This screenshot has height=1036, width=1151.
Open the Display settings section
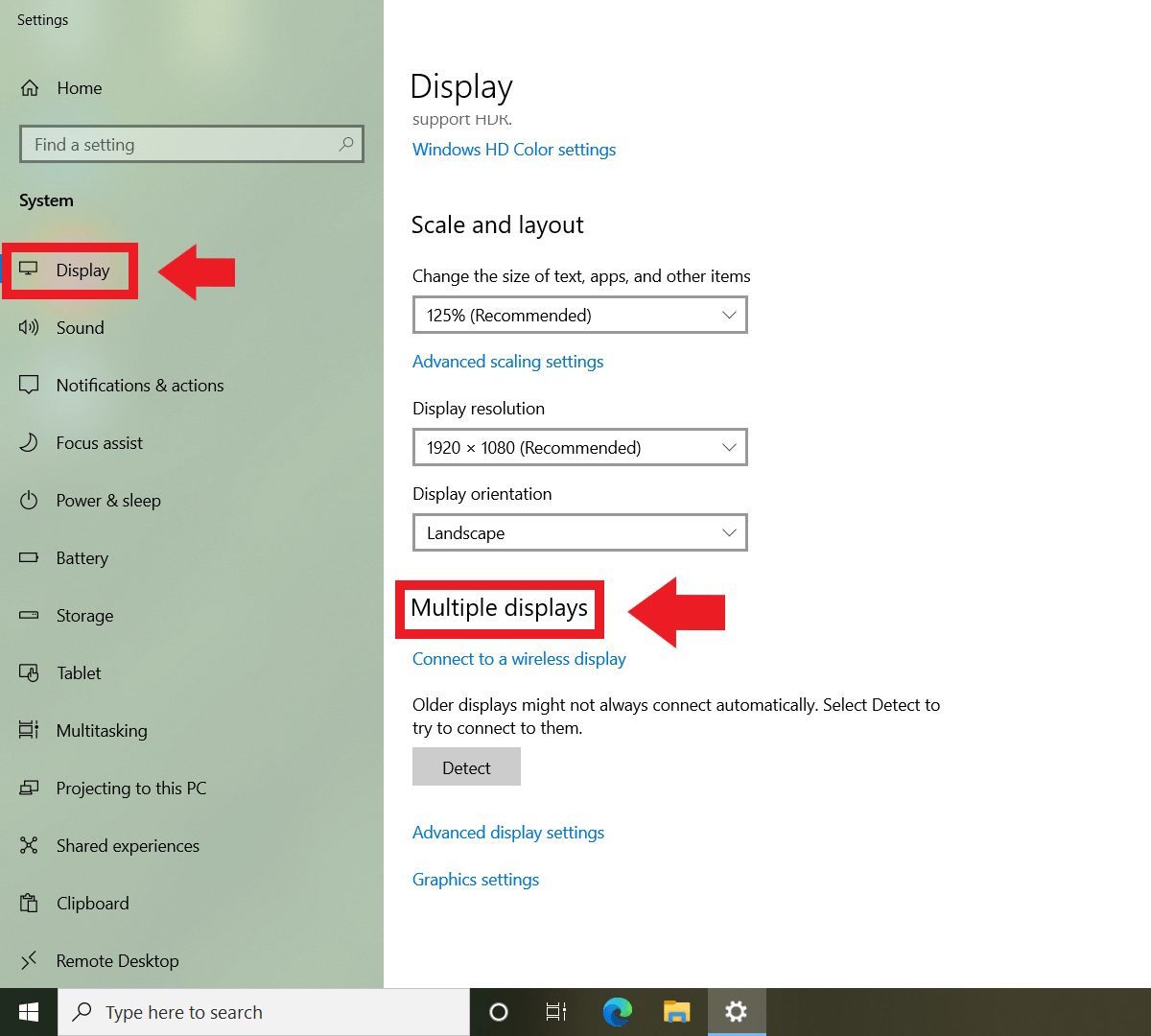point(82,271)
